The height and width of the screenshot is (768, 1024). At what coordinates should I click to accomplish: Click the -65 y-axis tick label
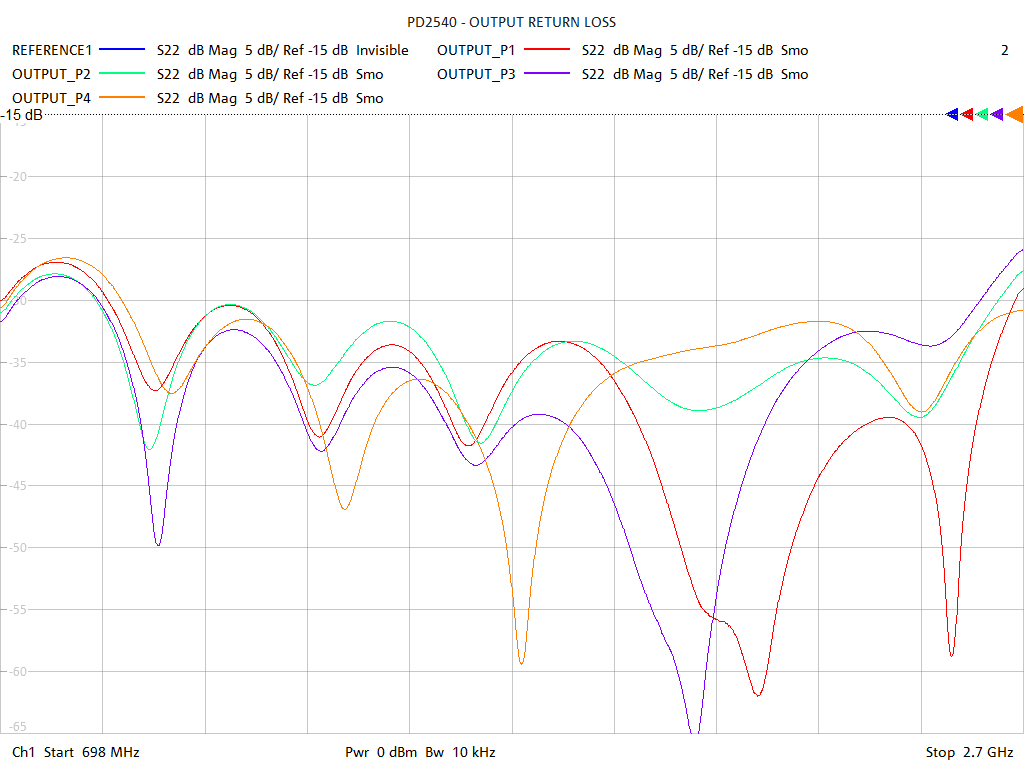click(17, 727)
